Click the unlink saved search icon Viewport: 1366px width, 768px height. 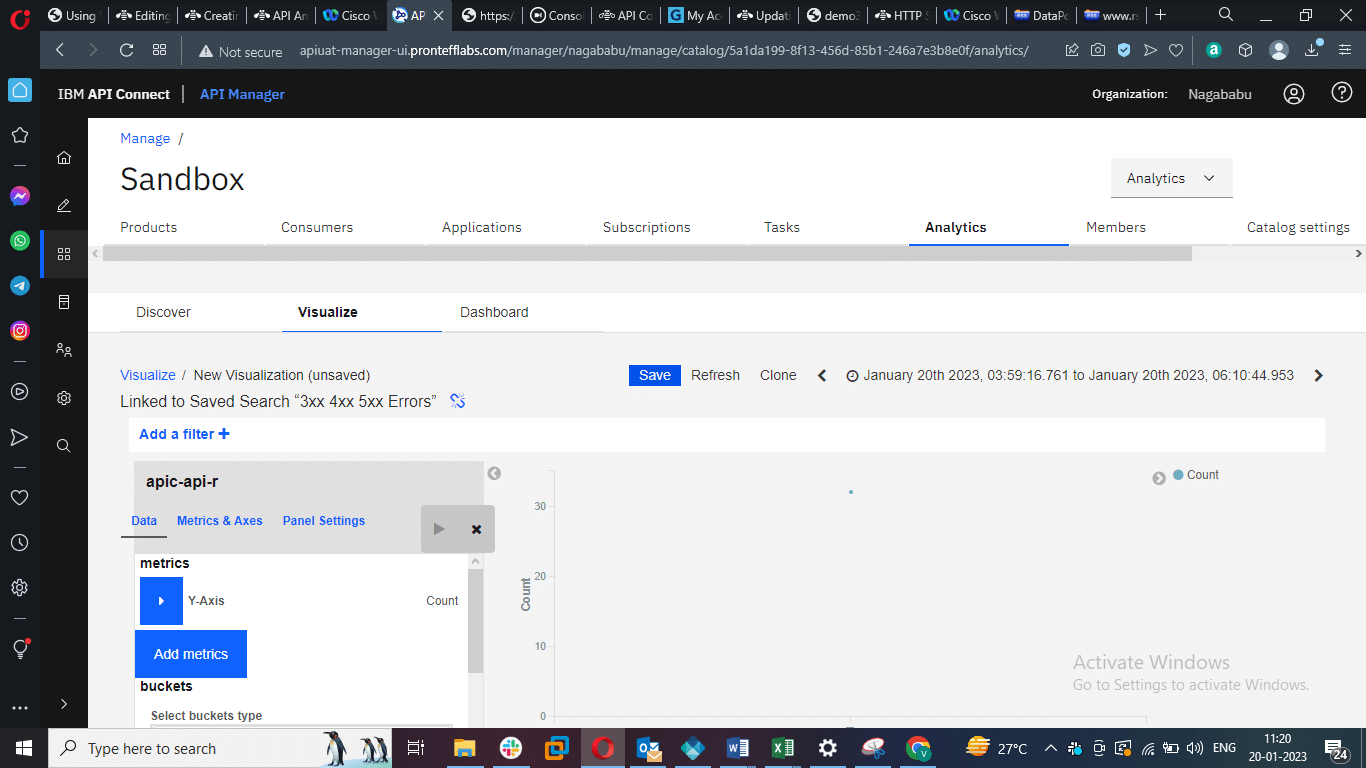[x=458, y=401]
